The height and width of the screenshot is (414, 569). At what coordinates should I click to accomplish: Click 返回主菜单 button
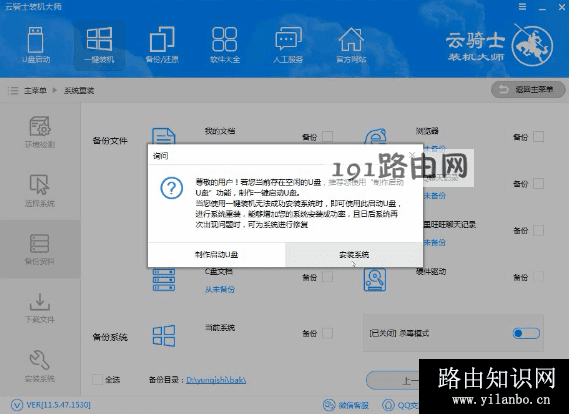[528, 89]
